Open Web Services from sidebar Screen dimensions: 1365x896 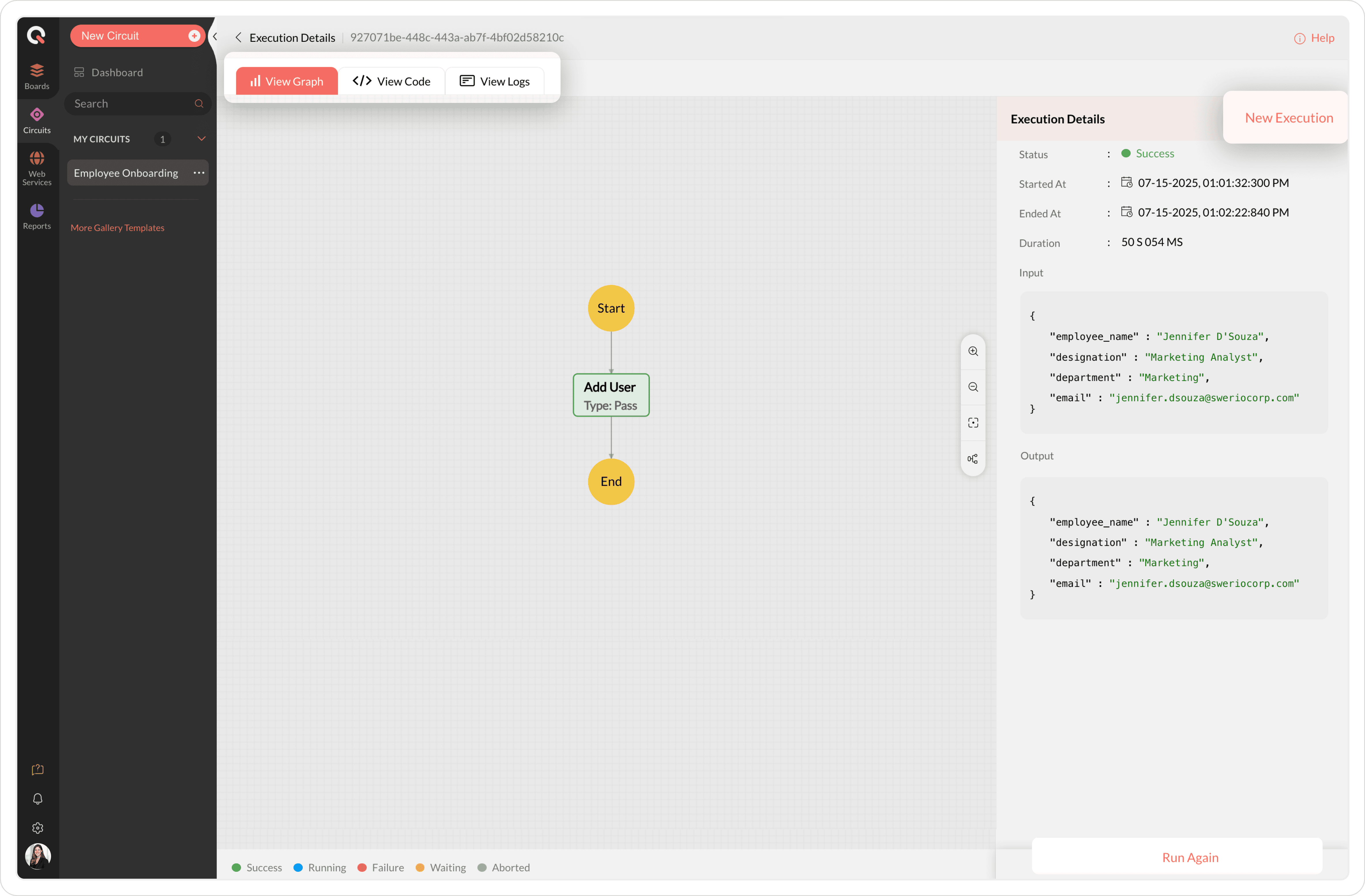coord(37,168)
